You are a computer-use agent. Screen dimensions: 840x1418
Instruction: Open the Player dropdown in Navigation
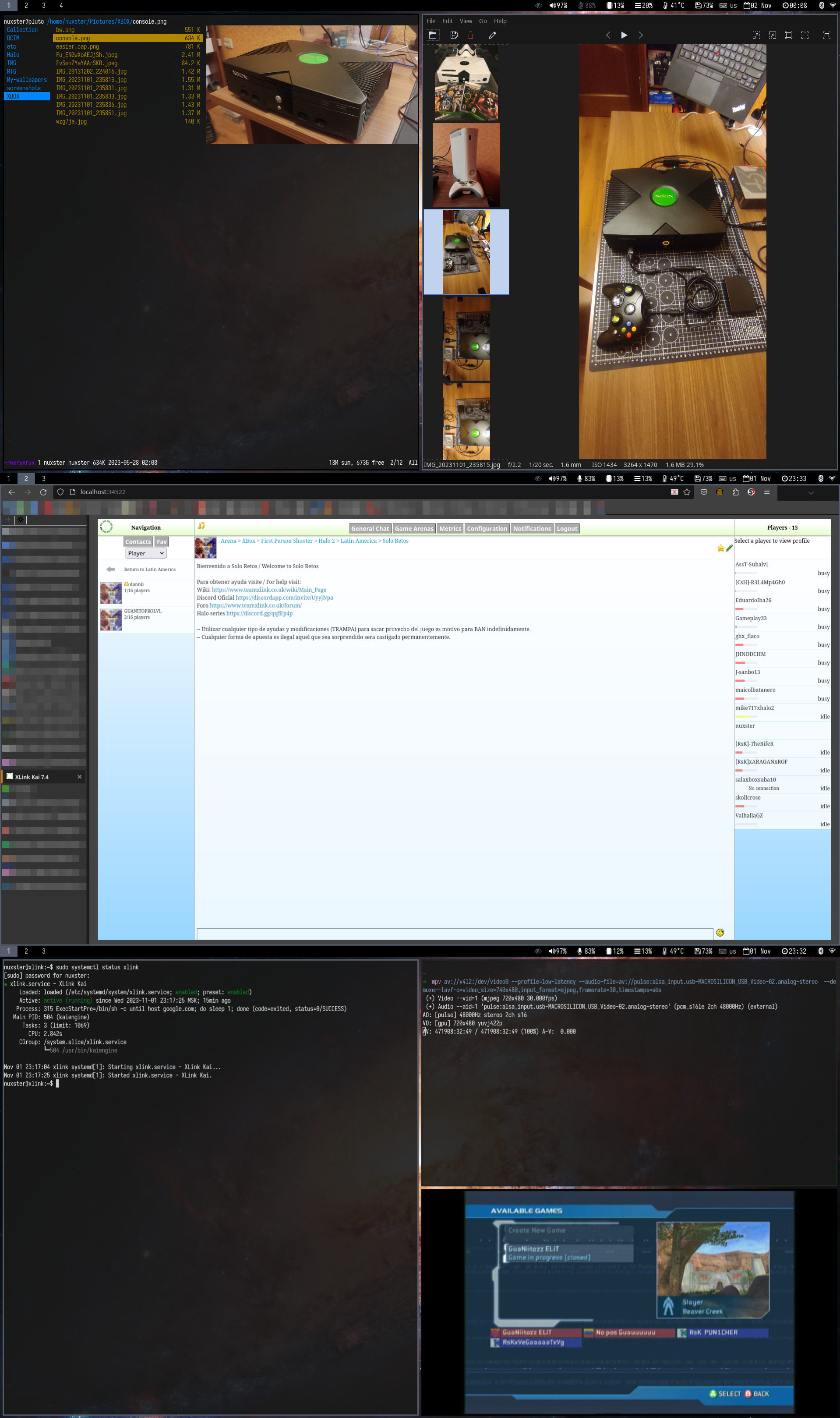coord(145,554)
